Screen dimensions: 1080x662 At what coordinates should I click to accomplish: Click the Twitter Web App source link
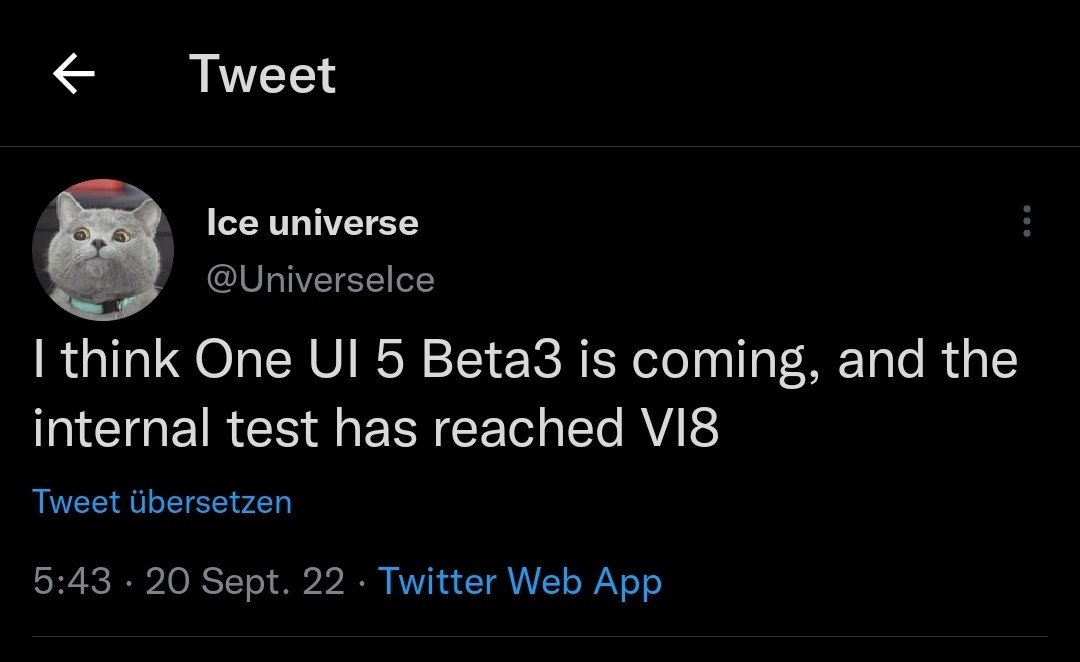(520, 581)
